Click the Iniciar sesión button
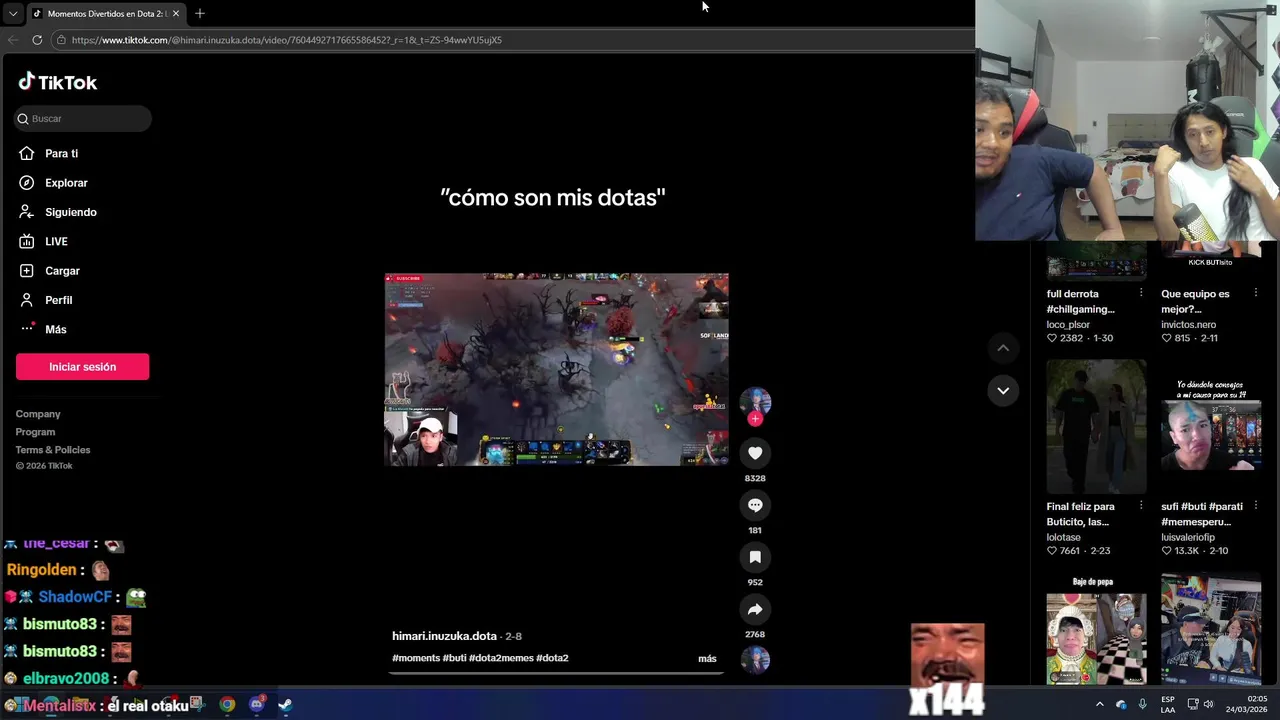 coord(82,367)
